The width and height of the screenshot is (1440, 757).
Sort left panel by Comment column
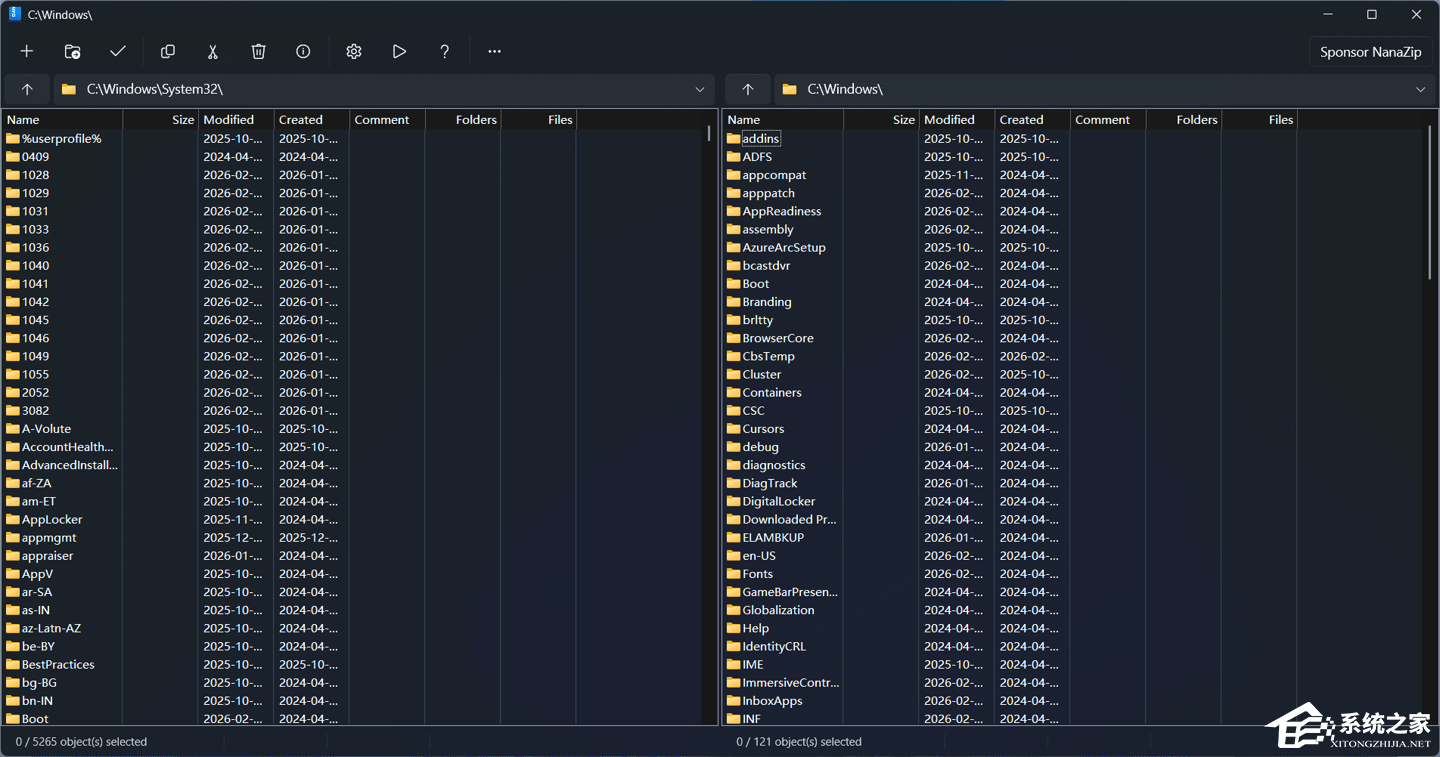click(x=387, y=119)
